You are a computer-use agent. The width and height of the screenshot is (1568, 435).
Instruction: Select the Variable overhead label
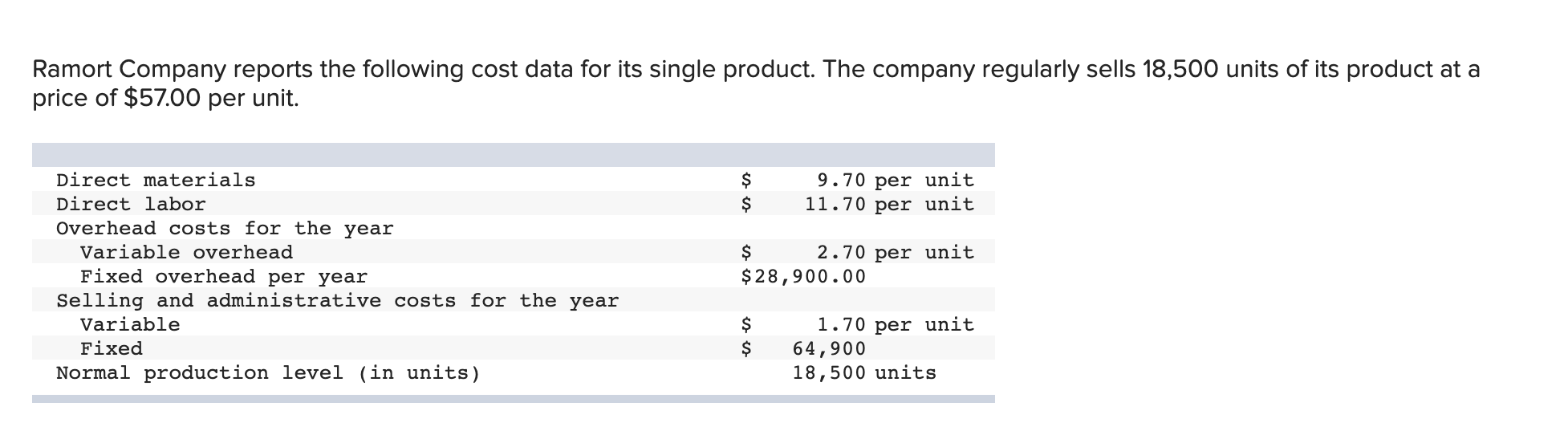tap(186, 252)
